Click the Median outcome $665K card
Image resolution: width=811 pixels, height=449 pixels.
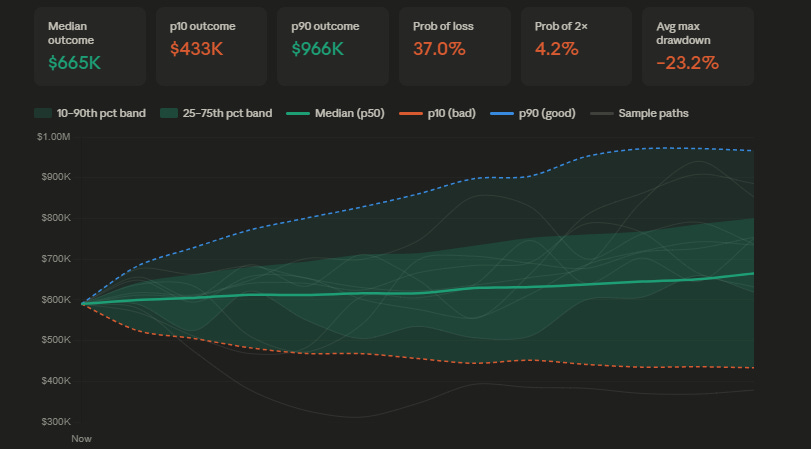point(90,46)
